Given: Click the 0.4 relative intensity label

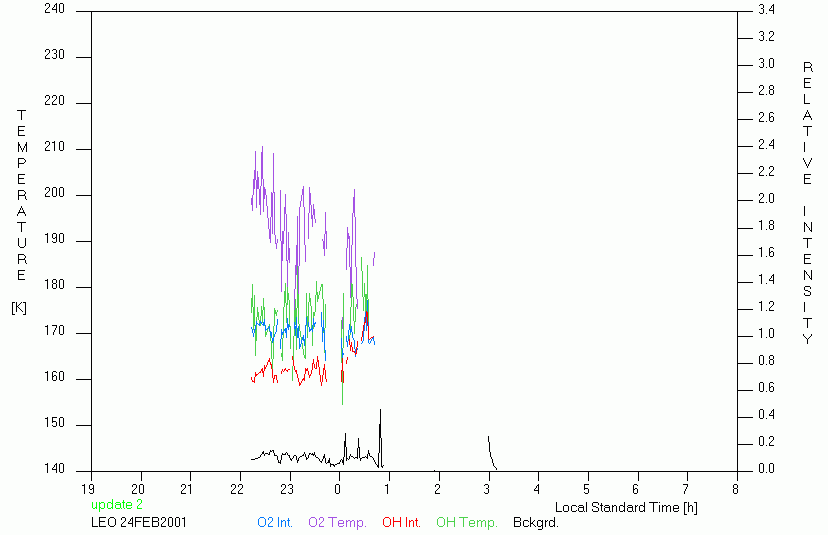Looking at the screenshot, I should 766,415.
